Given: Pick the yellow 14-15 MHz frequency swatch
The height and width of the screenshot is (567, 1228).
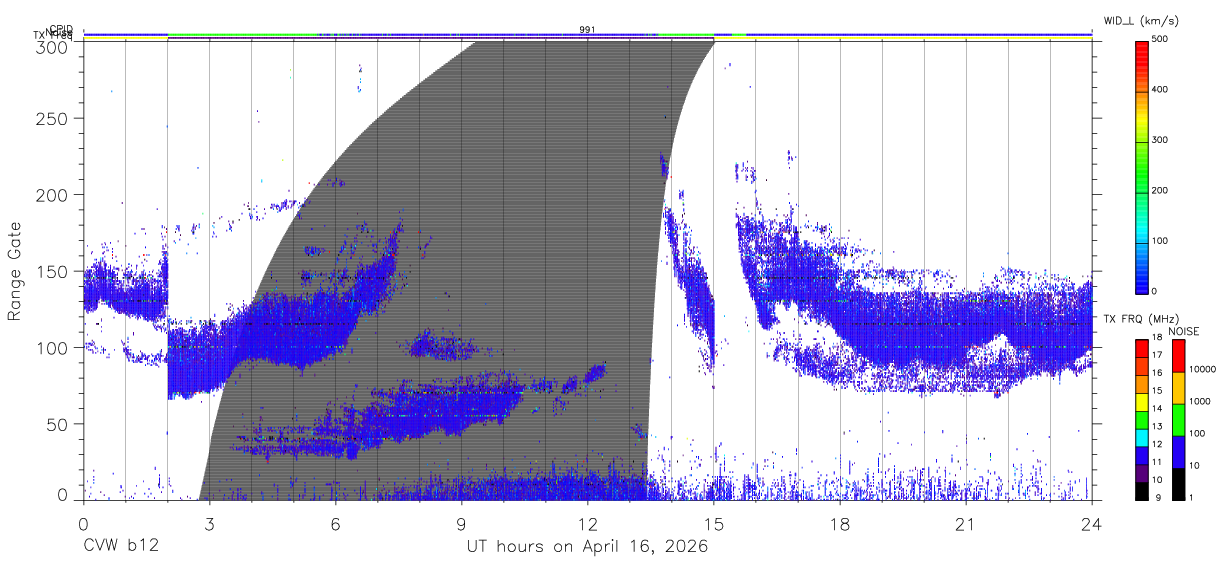Looking at the screenshot, I should (x=1141, y=402).
